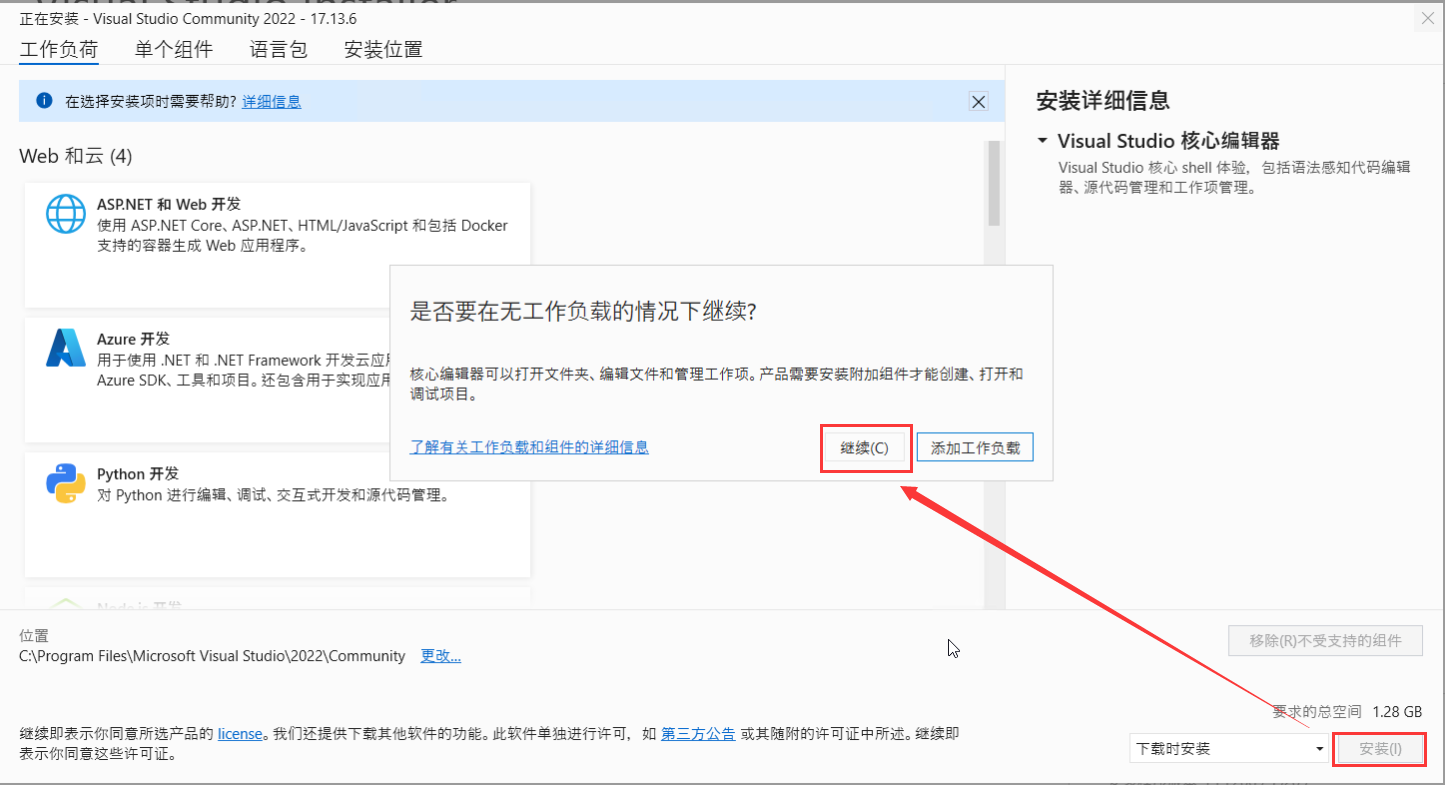Dismiss the help banner with its X
This screenshot has height=785, width=1445.
(979, 102)
